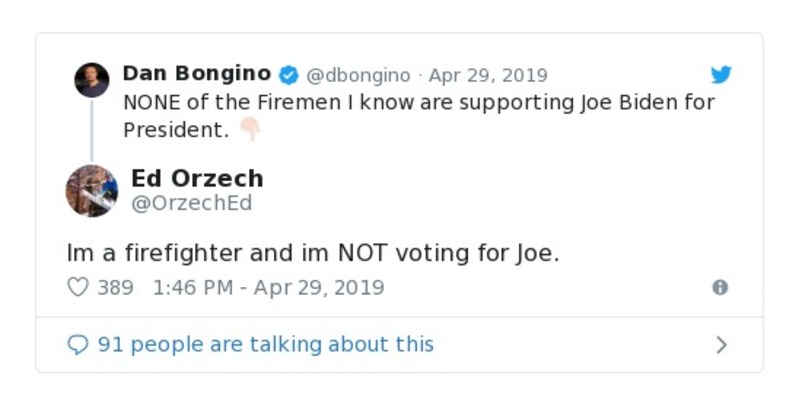Screen dimensions: 799x420
Task: Click the thread line connecting the avatars
Action: 92,130
